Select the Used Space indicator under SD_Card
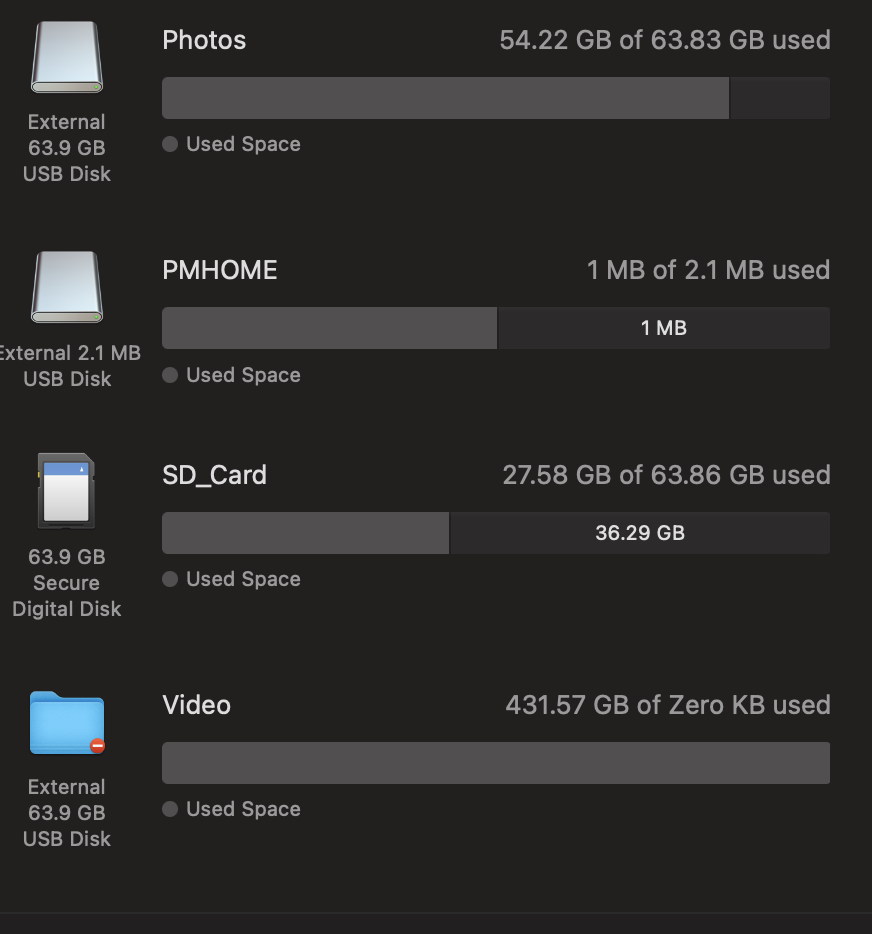 [x=170, y=579]
